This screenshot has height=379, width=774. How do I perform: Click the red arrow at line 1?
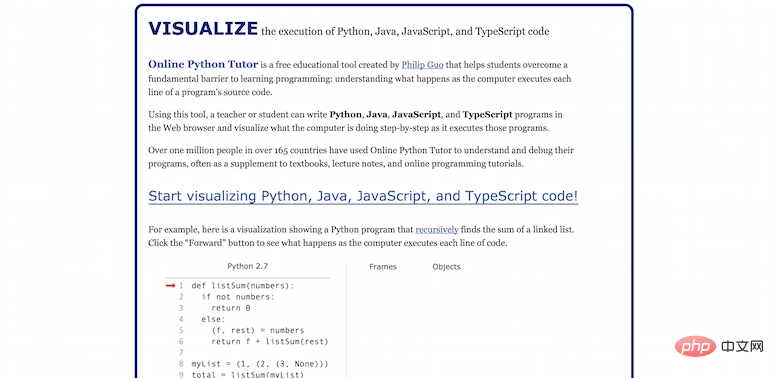tap(170, 285)
